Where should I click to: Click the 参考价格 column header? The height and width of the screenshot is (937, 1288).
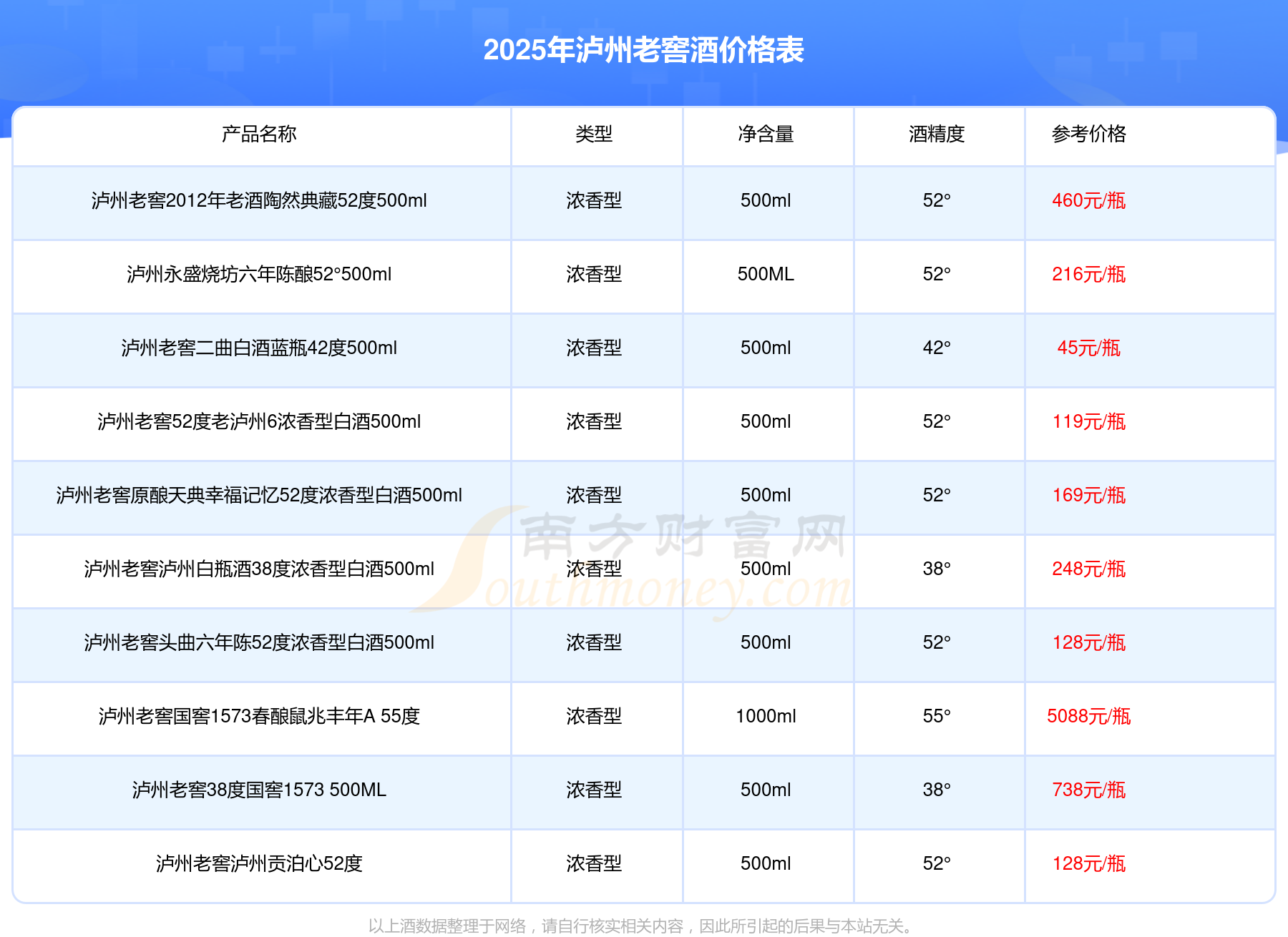coord(1088,134)
